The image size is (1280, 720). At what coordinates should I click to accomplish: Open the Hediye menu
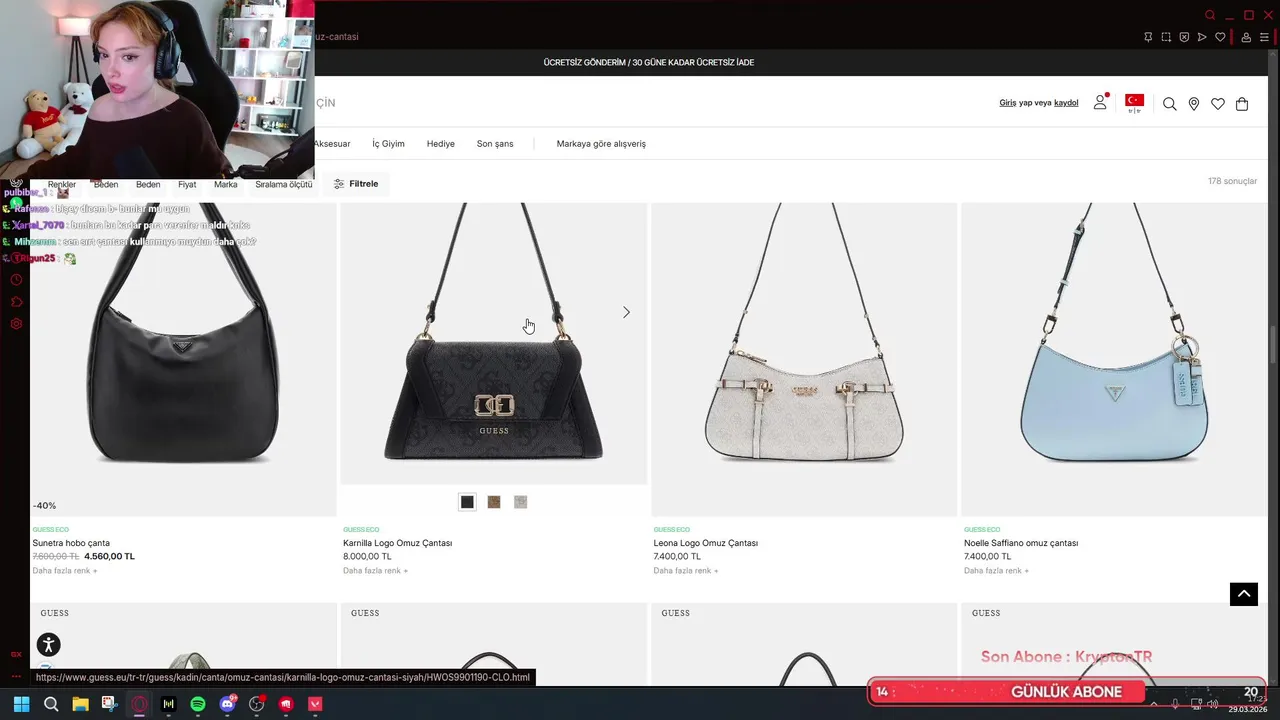(440, 144)
